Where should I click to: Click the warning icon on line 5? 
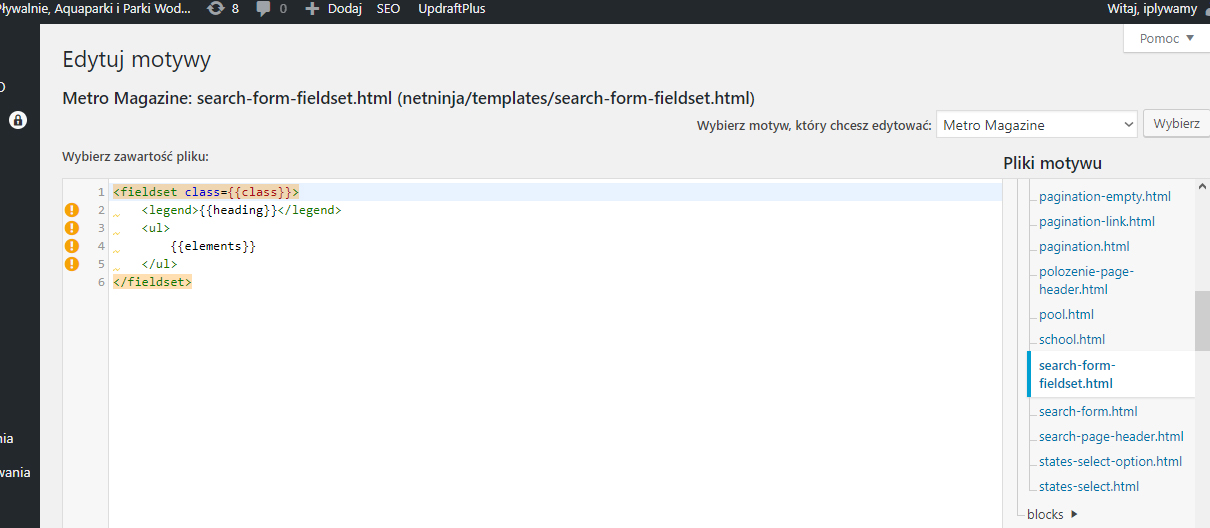(x=72, y=264)
